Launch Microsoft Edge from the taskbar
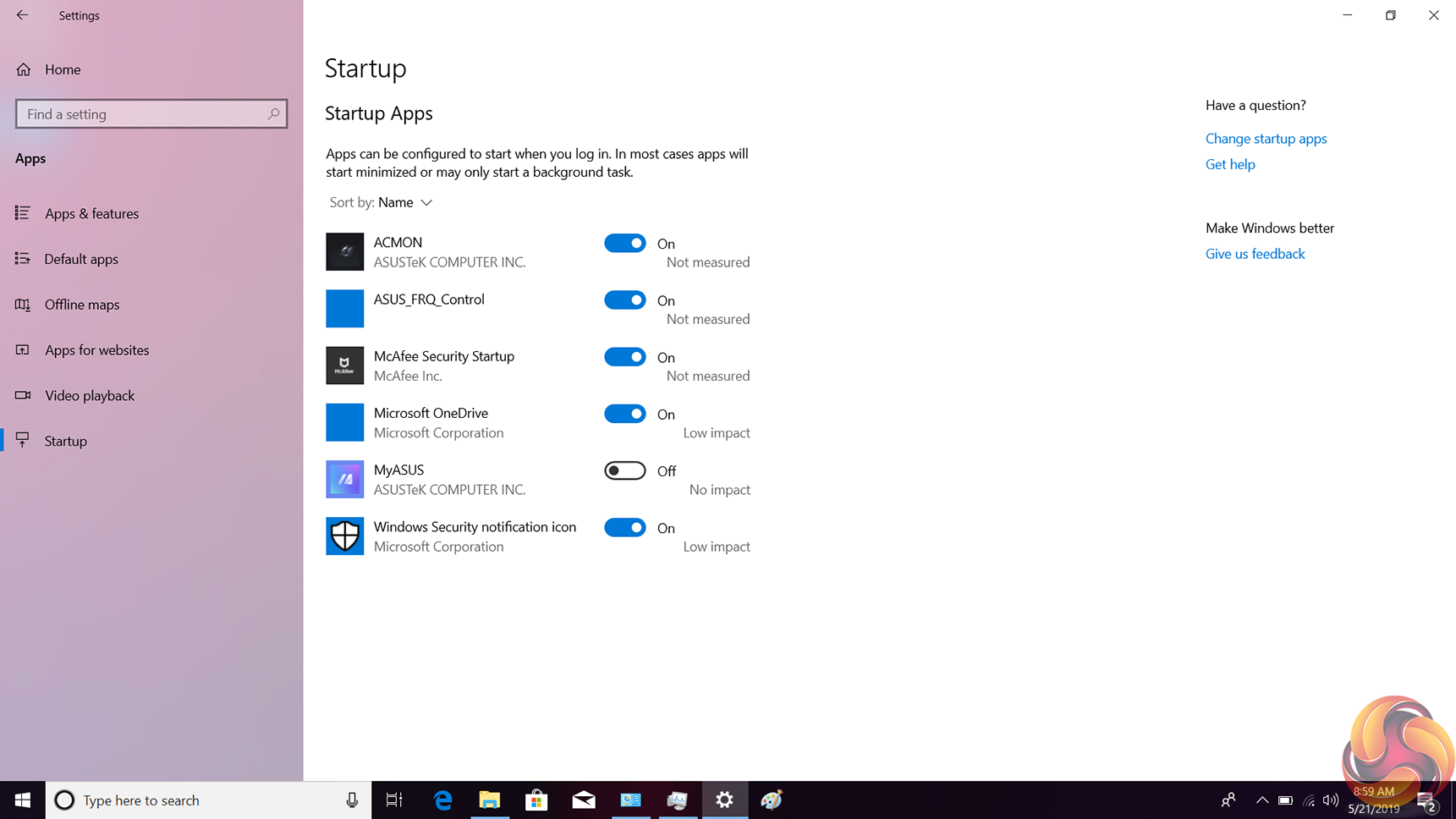This screenshot has height=819, width=1456. [x=442, y=800]
